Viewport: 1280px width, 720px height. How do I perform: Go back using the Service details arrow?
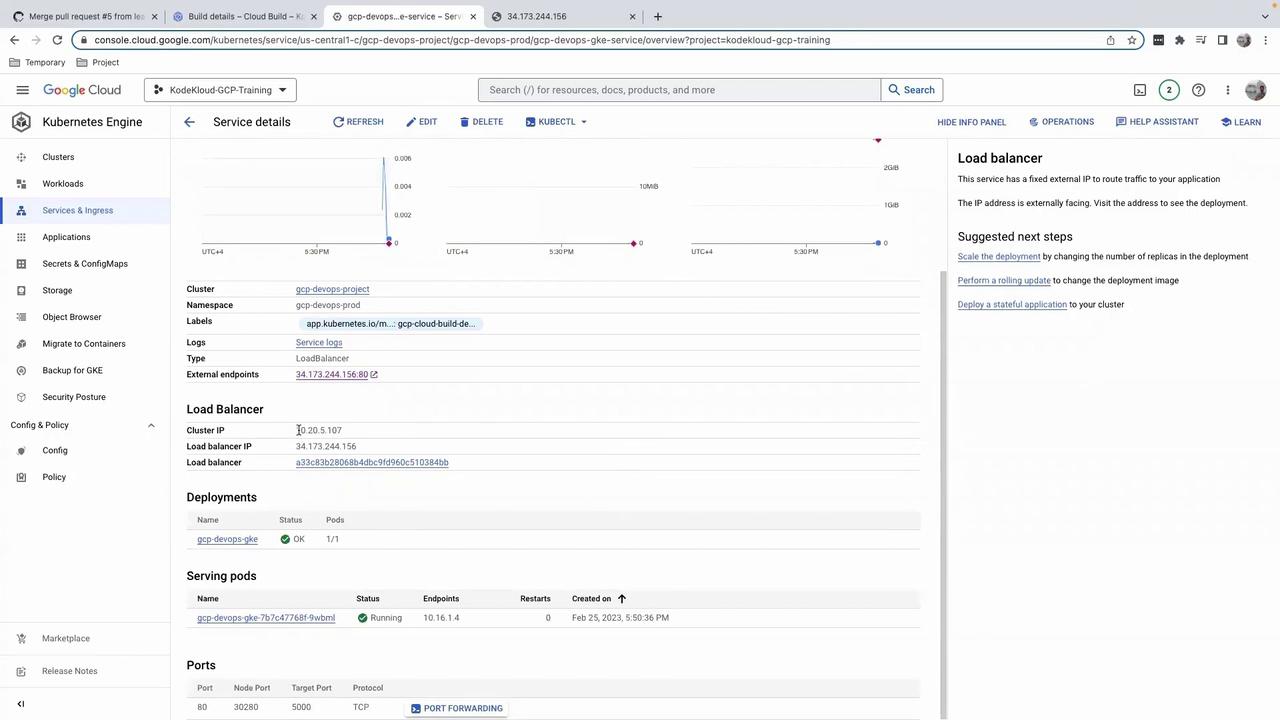pos(189,122)
